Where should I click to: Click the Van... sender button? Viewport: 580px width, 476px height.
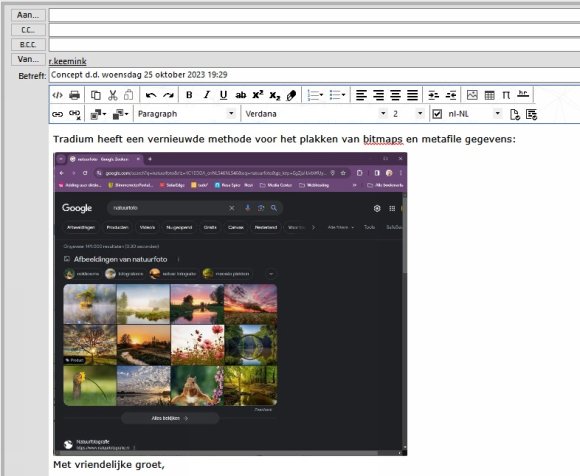tap(28, 59)
